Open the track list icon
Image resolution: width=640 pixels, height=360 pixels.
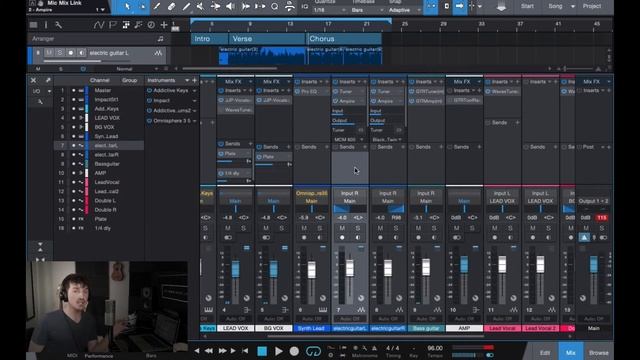[x=33, y=25]
